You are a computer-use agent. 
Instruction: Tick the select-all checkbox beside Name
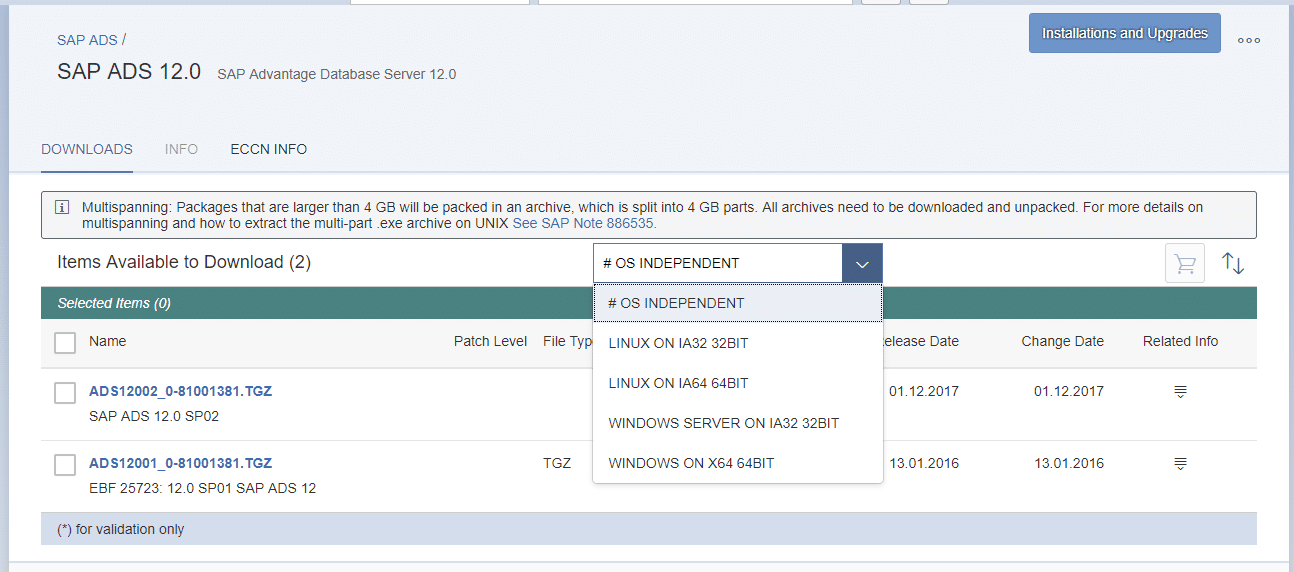(65, 343)
